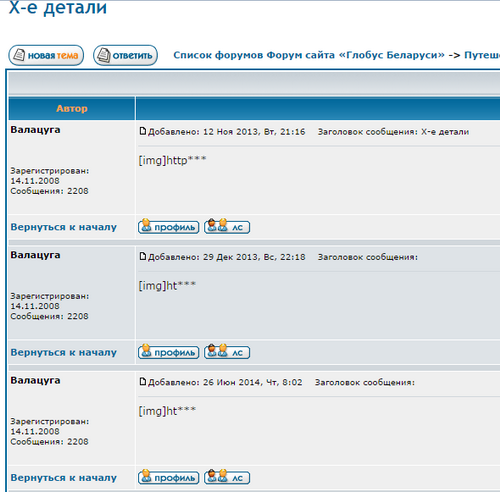Image resolution: width=500 pixels, height=492 pixels.
Task: Open 'Список форумов Форум сайта Глобус Беларуси' link
Action: [x=309, y=55]
